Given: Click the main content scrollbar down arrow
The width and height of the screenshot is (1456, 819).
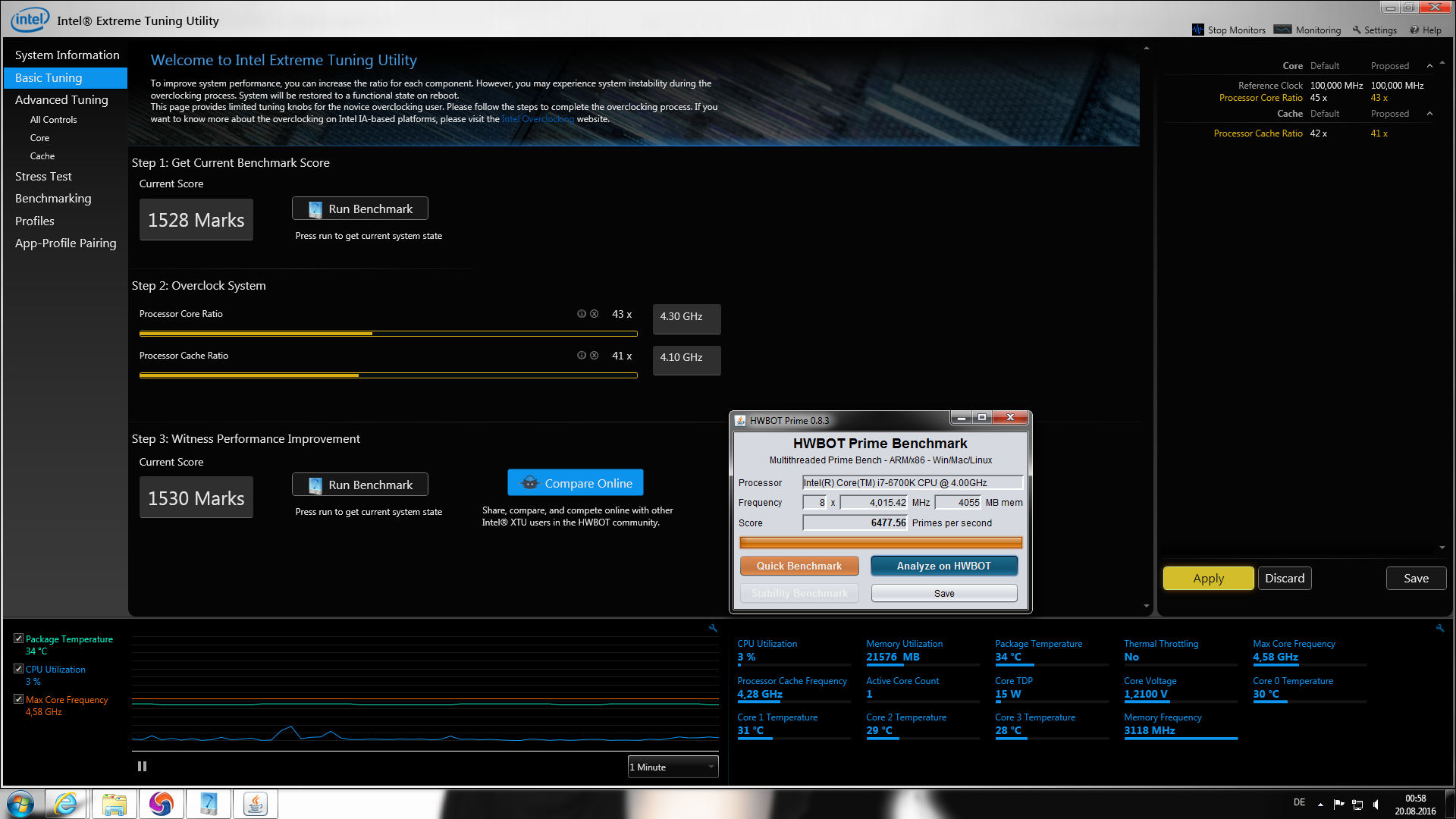Looking at the screenshot, I should pyautogui.click(x=1147, y=607).
